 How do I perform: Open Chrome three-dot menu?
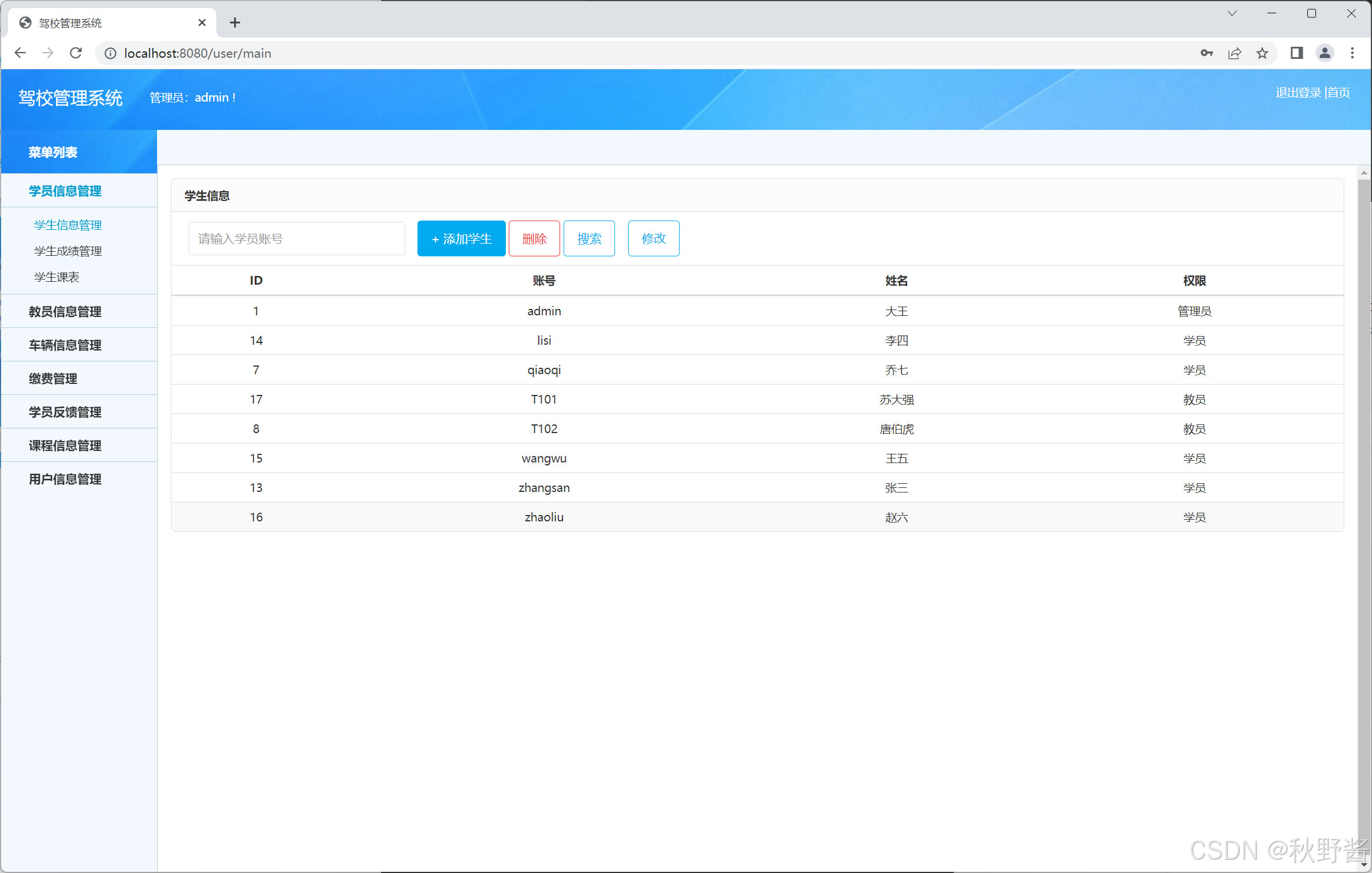click(1352, 53)
